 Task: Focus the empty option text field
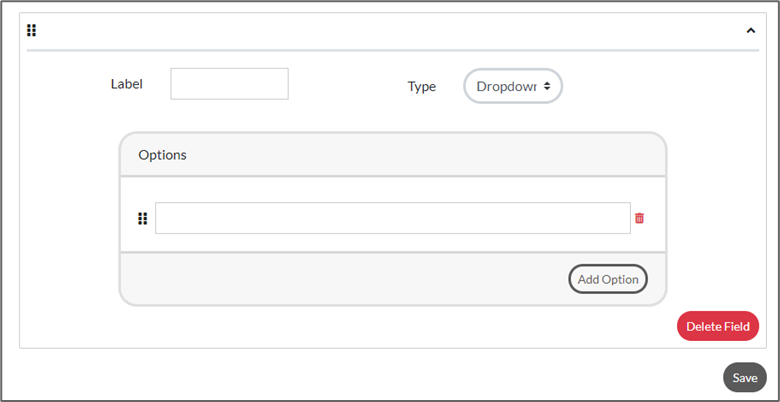point(392,218)
